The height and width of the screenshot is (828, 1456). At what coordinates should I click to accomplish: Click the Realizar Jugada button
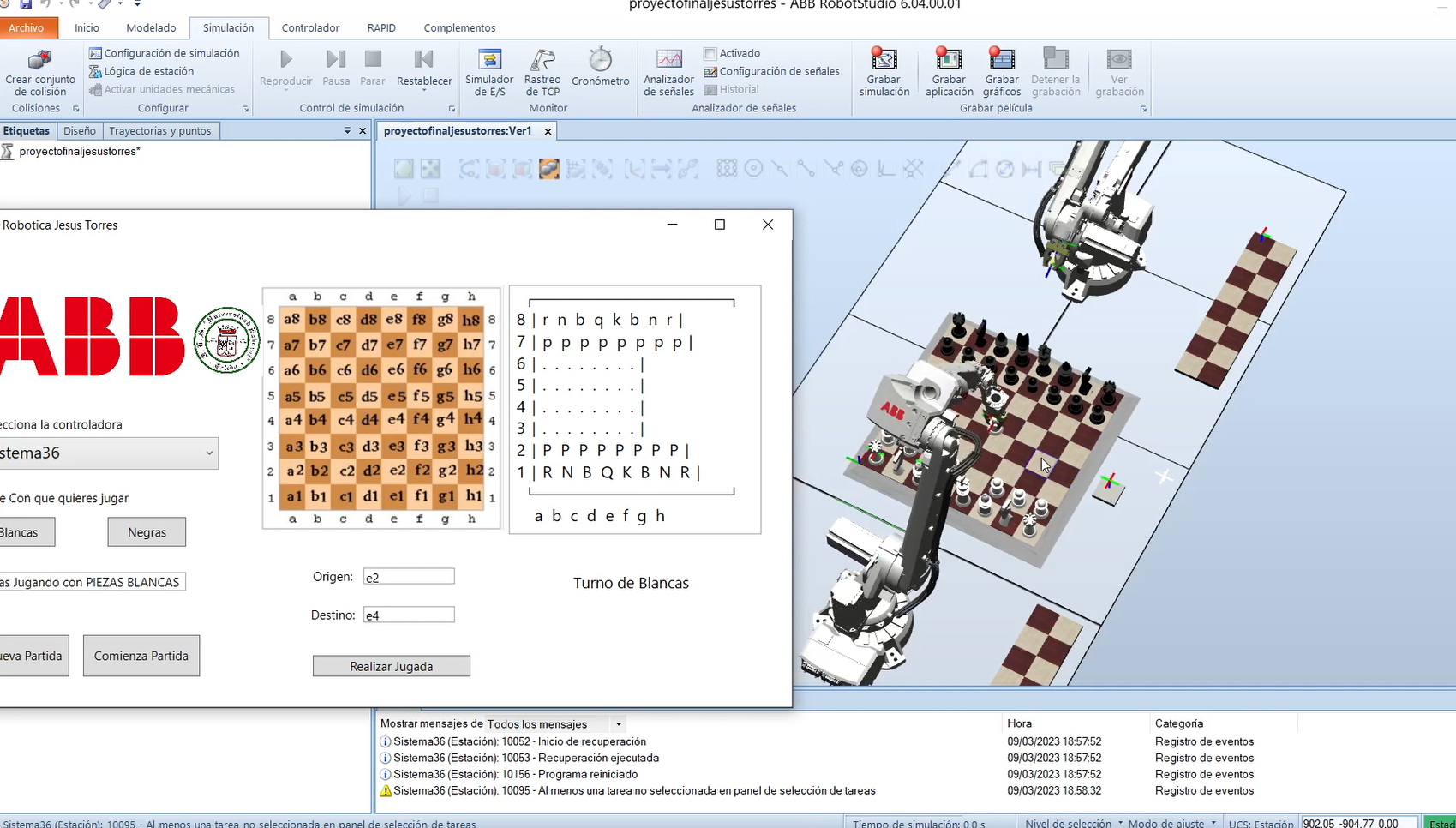[392, 666]
